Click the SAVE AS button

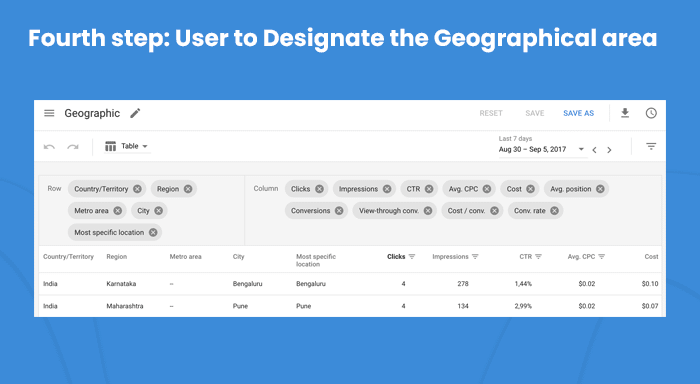pos(579,113)
